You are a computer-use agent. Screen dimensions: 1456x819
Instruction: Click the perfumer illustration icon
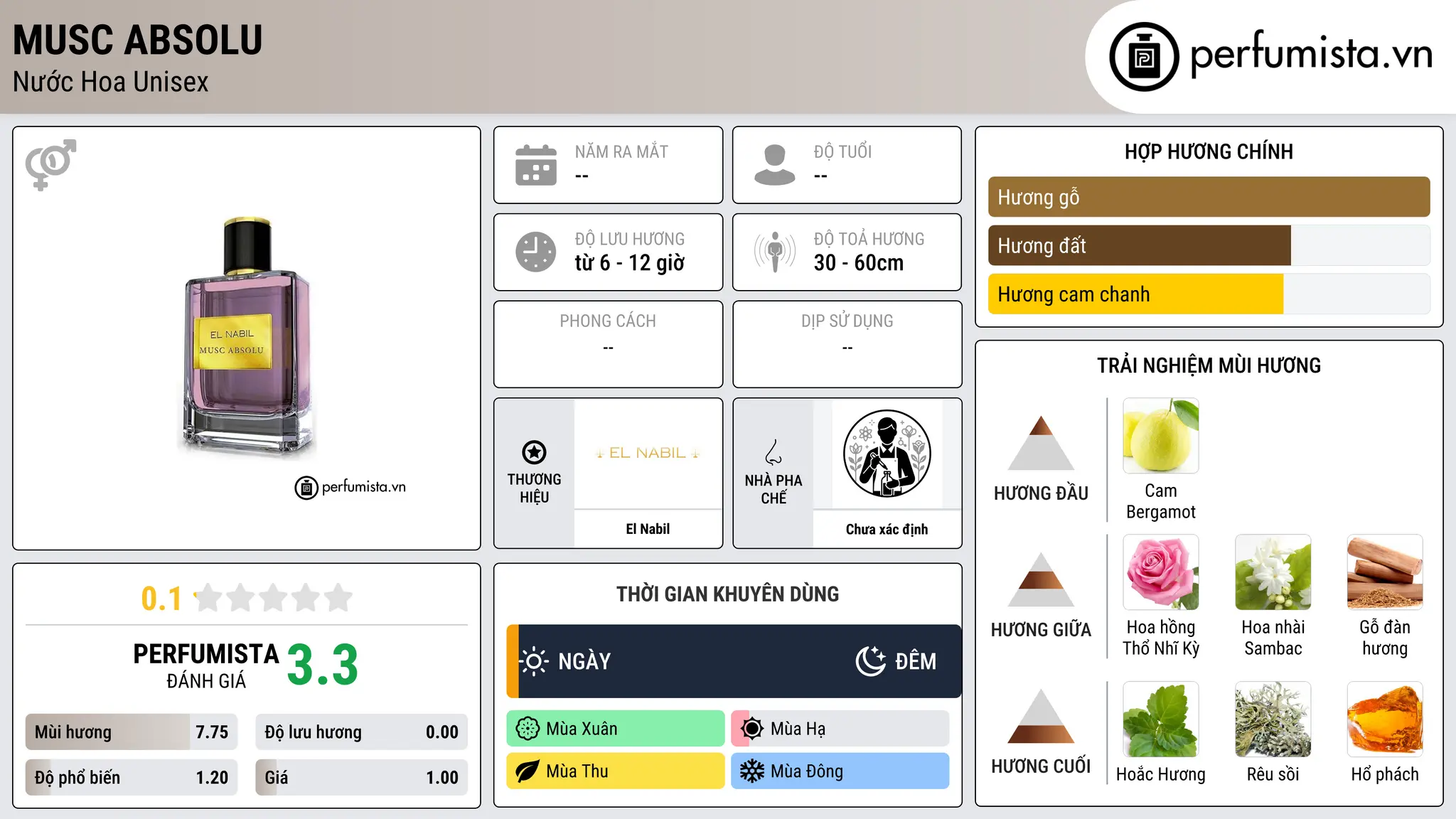point(887,454)
